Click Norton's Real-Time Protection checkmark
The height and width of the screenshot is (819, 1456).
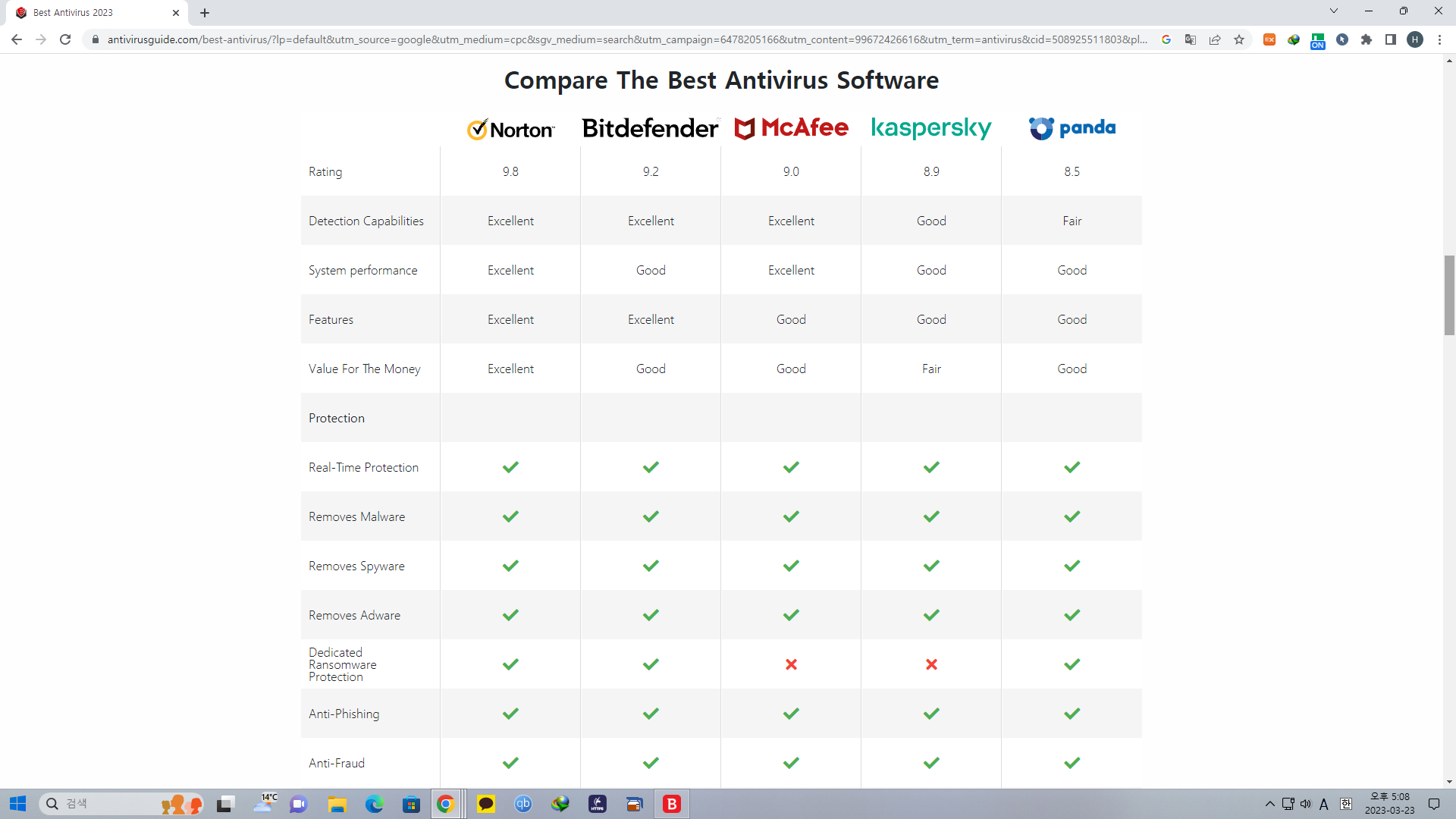[510, 467]
